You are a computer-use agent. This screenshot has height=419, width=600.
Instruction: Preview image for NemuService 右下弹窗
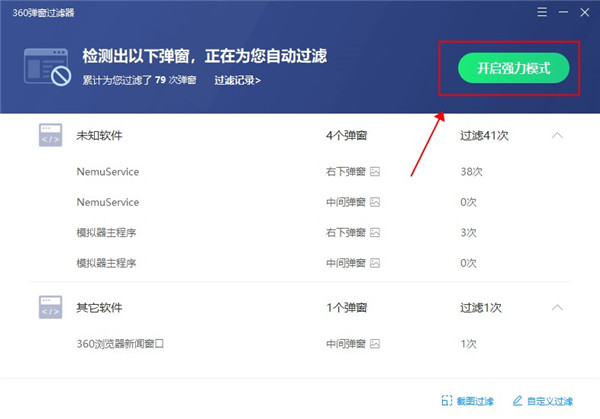tap(375, 171)
